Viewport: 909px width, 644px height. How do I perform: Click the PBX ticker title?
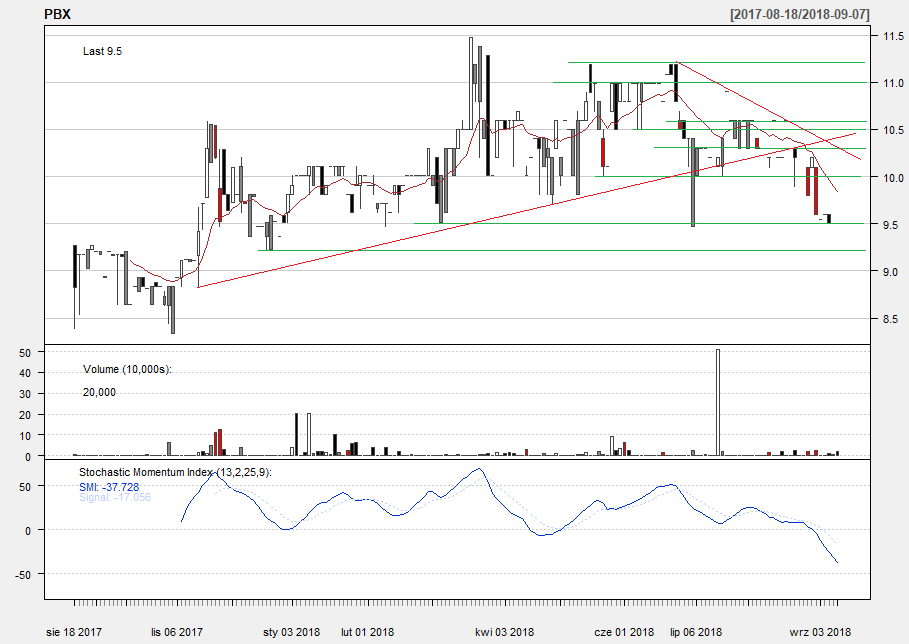[57, 14]
